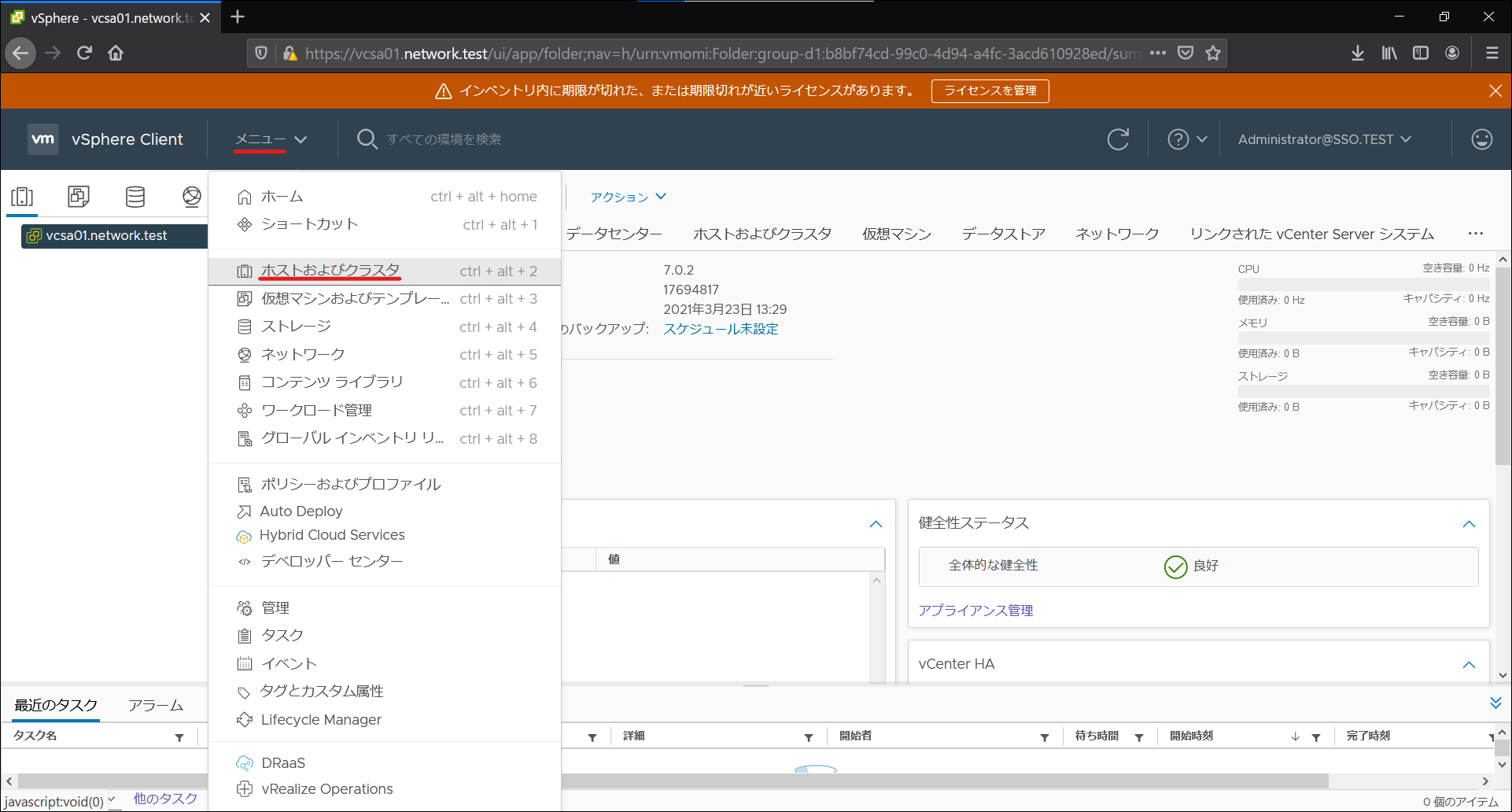Open the アクション dropdown
Viewport: 1512px width, 812px height.
coord(628,197)
